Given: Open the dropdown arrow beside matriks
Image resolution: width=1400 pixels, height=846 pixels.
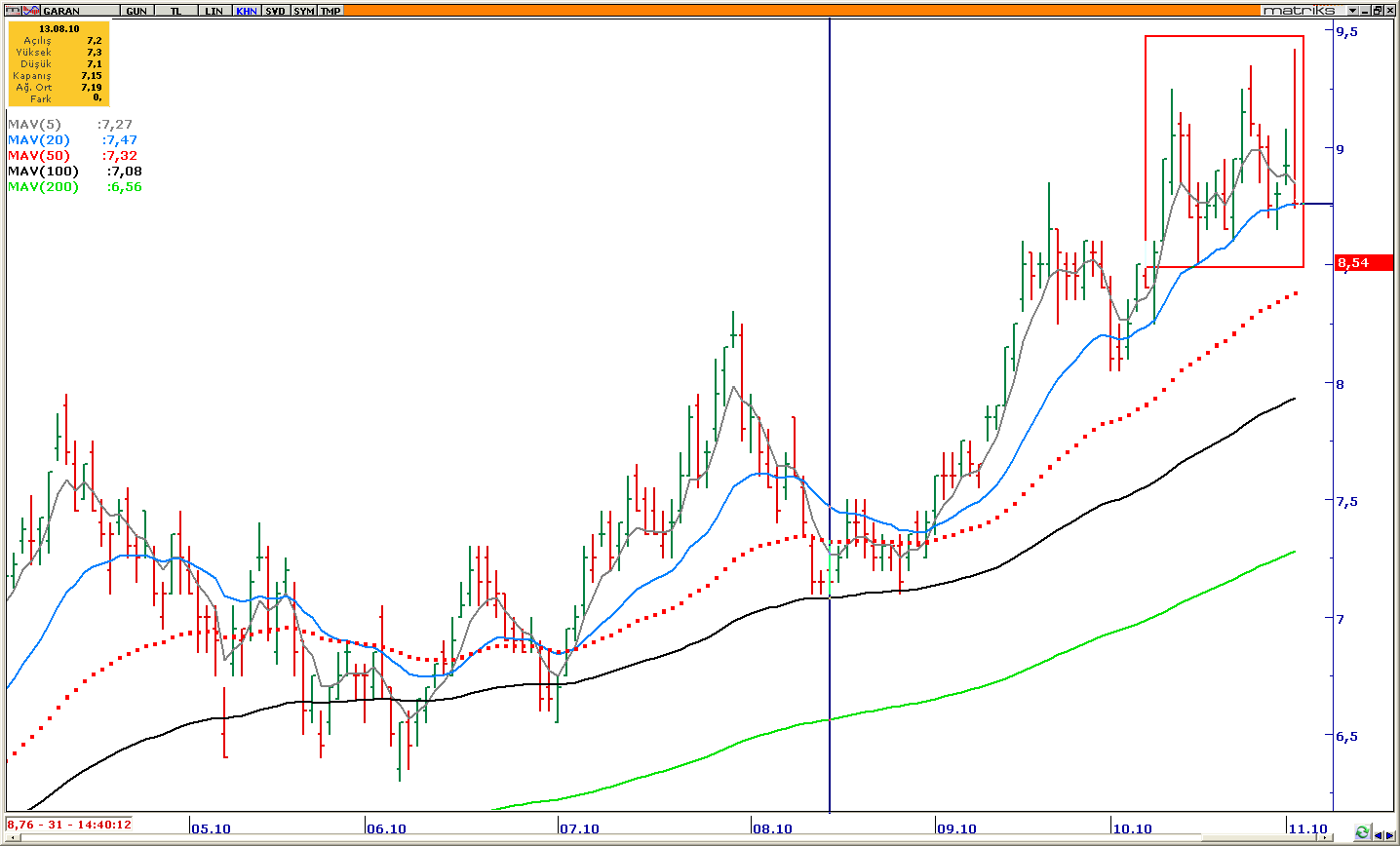Looking at the screenshot, I should [x=1352, y=10].
